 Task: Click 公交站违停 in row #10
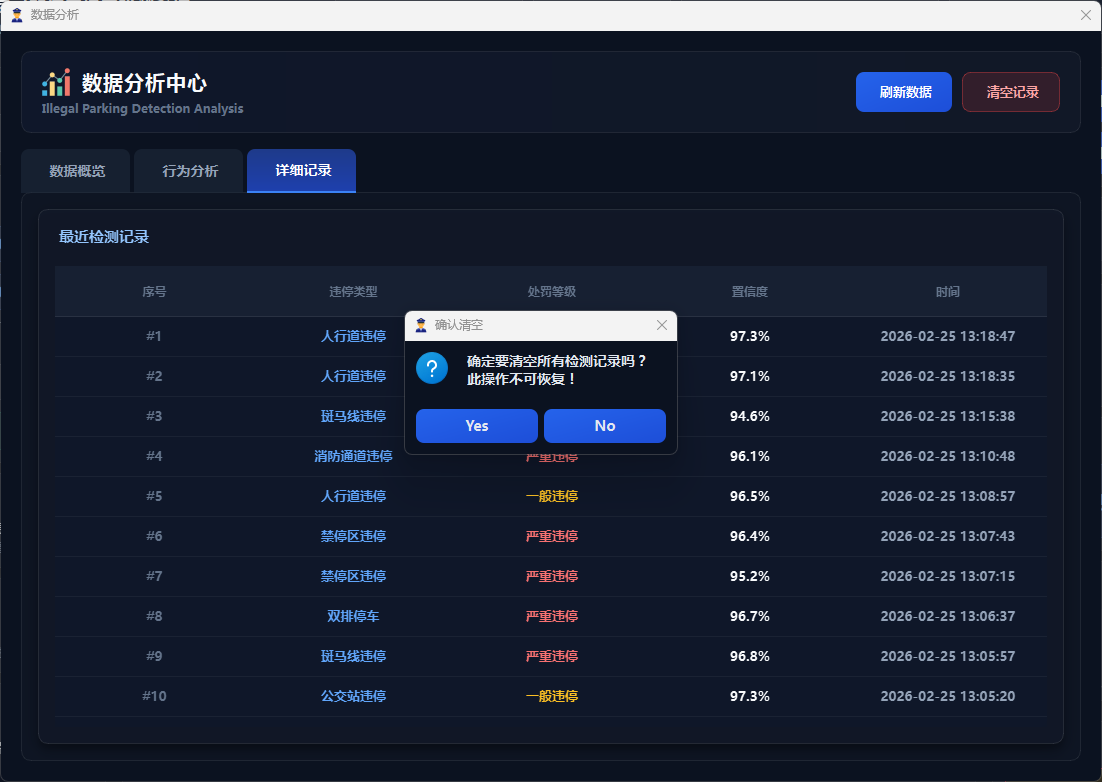tap(353, 696)
